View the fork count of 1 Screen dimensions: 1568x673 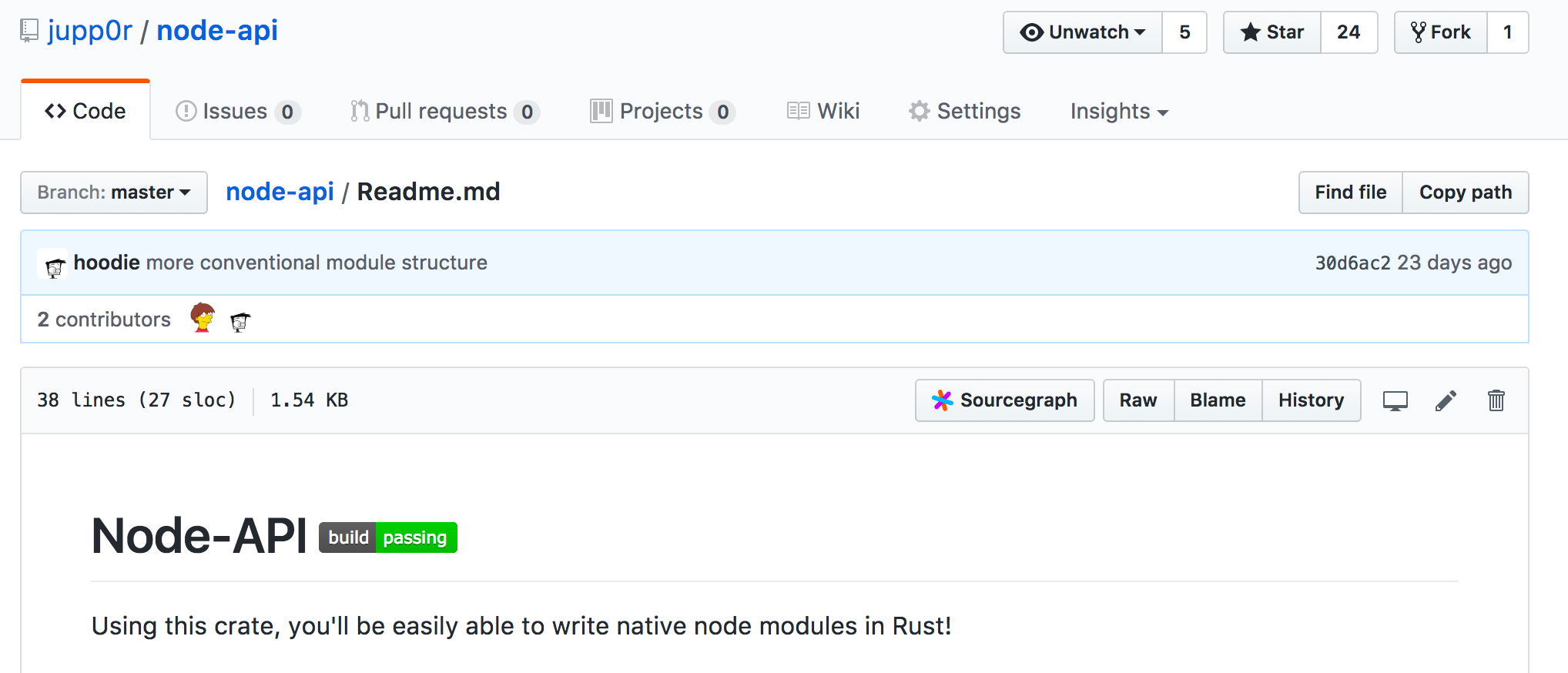(x=1508, y=32)
